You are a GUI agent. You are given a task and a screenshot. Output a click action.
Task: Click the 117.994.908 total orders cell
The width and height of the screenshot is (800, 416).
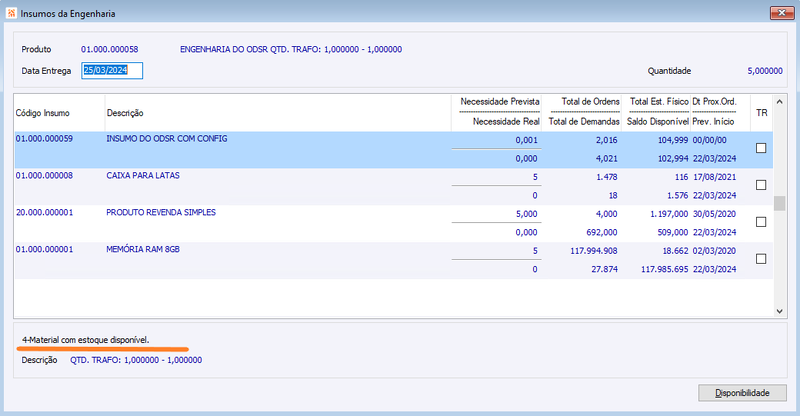(x=593, y=251)
